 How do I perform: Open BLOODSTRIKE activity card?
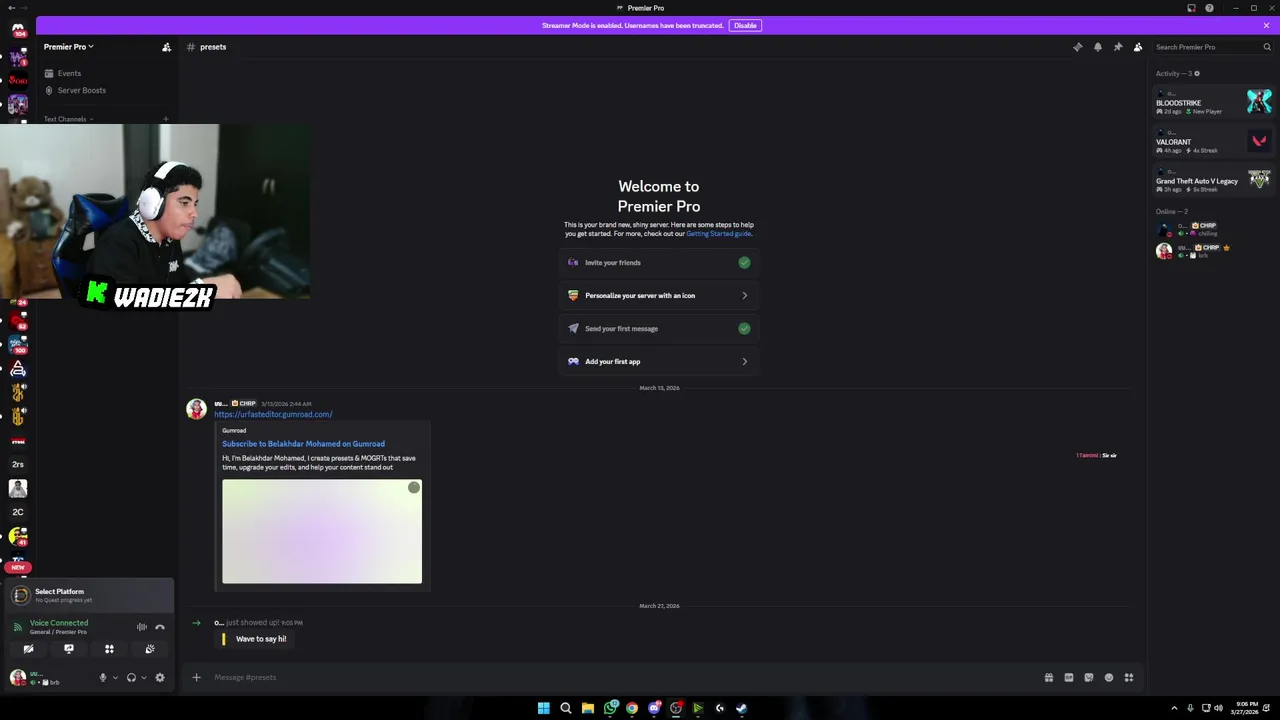[x=1213, y=102]
